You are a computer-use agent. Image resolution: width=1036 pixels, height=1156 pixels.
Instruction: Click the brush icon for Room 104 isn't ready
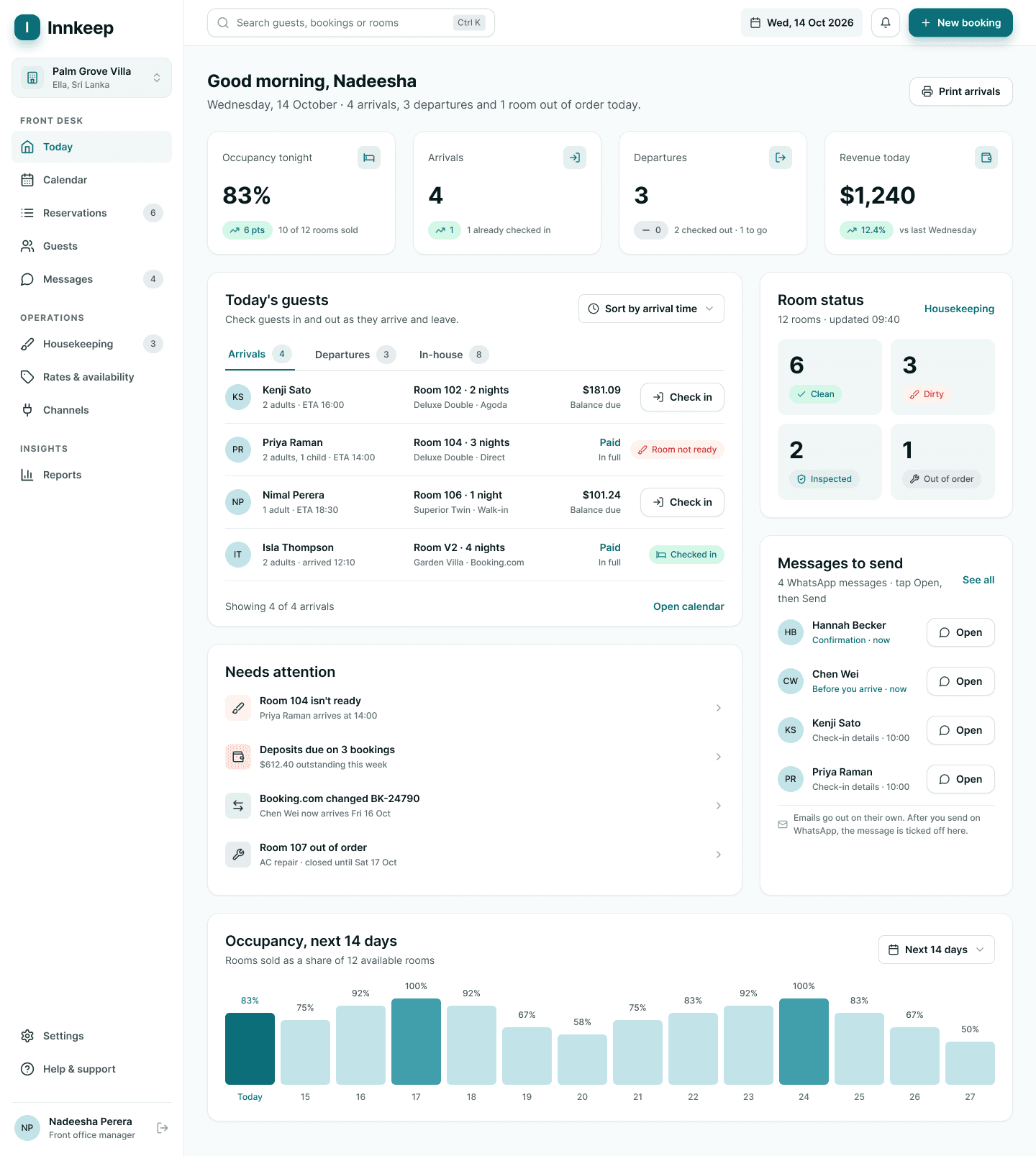click(x=238, y=708)
